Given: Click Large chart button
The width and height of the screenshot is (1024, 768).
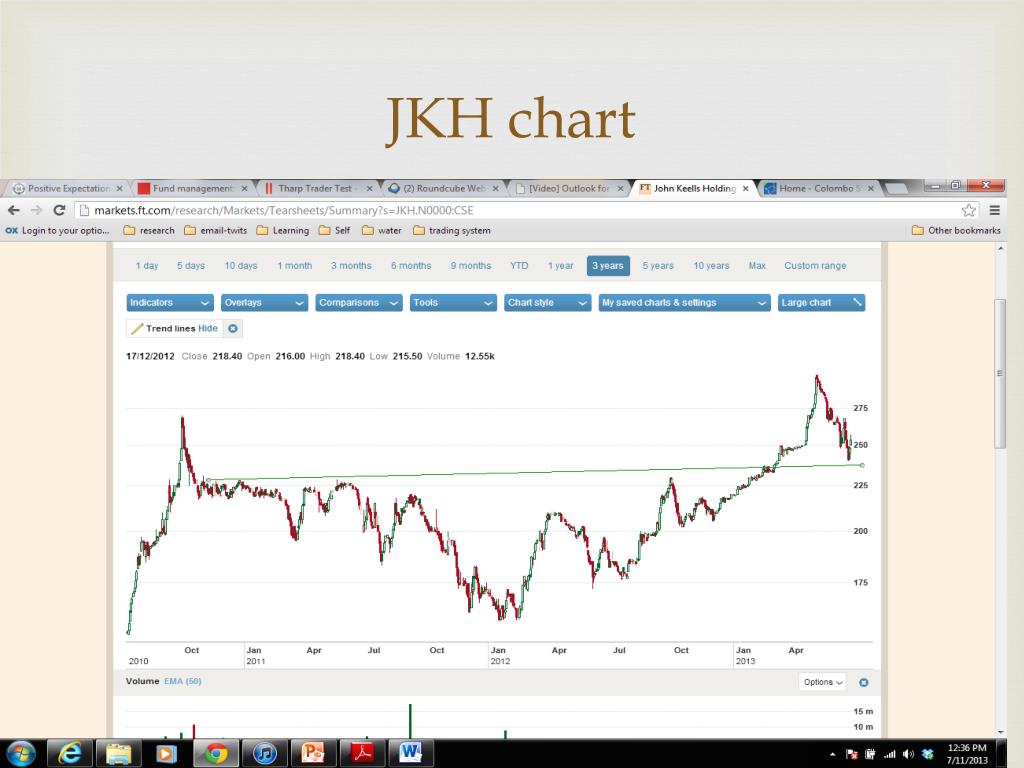Looking at the screenshot, I should pyautogui.click(x=822, y=303).
